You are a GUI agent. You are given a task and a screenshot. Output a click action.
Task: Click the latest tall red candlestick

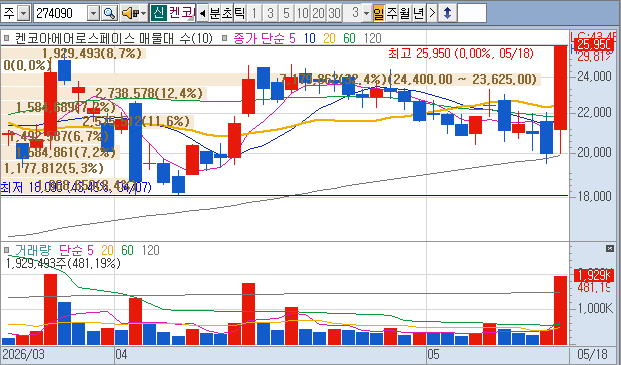click(x=560, y=87)
